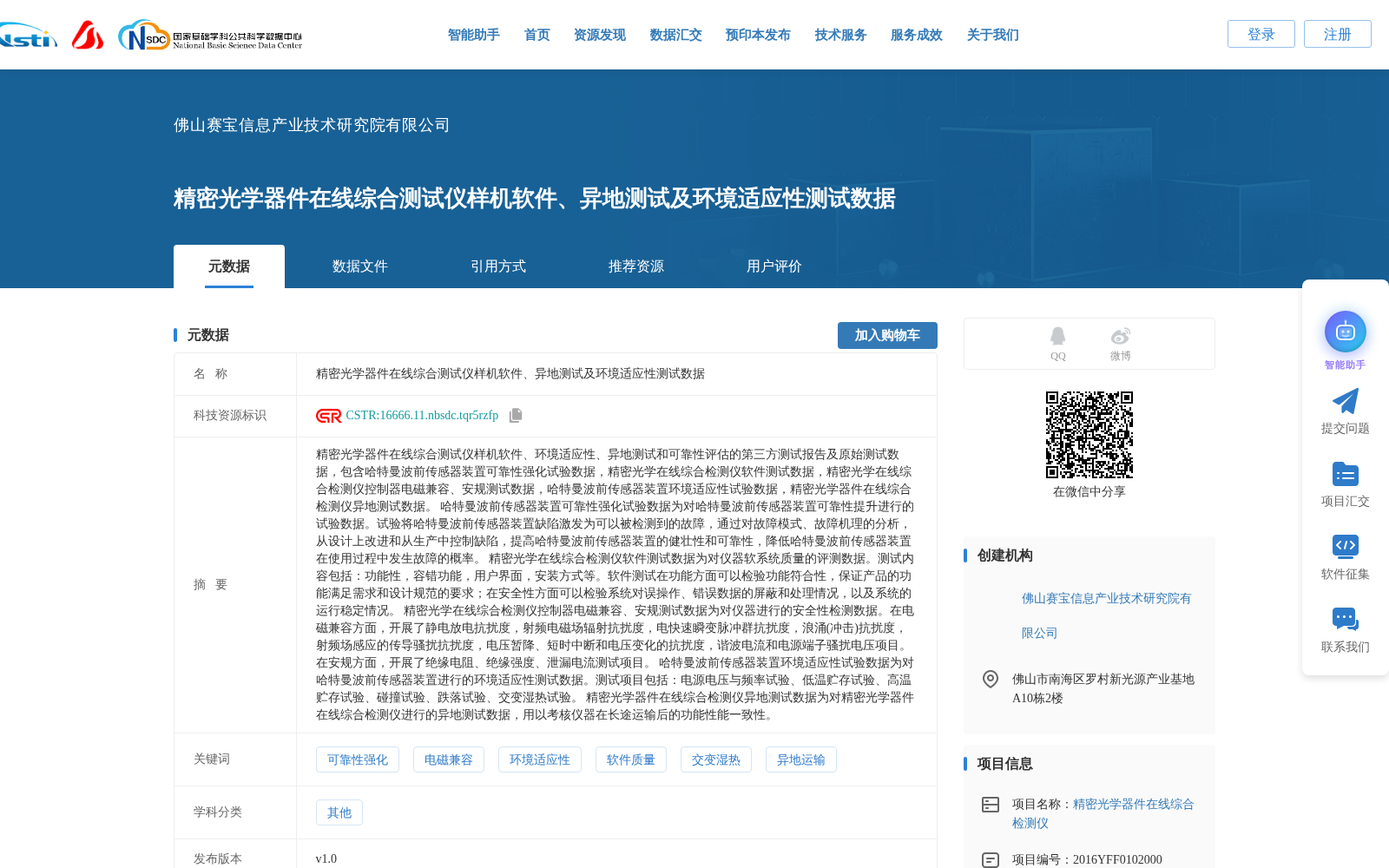Screen dimensions: 1389x868
Task: Click keyword tag 环境适应性
Action: 540,759
